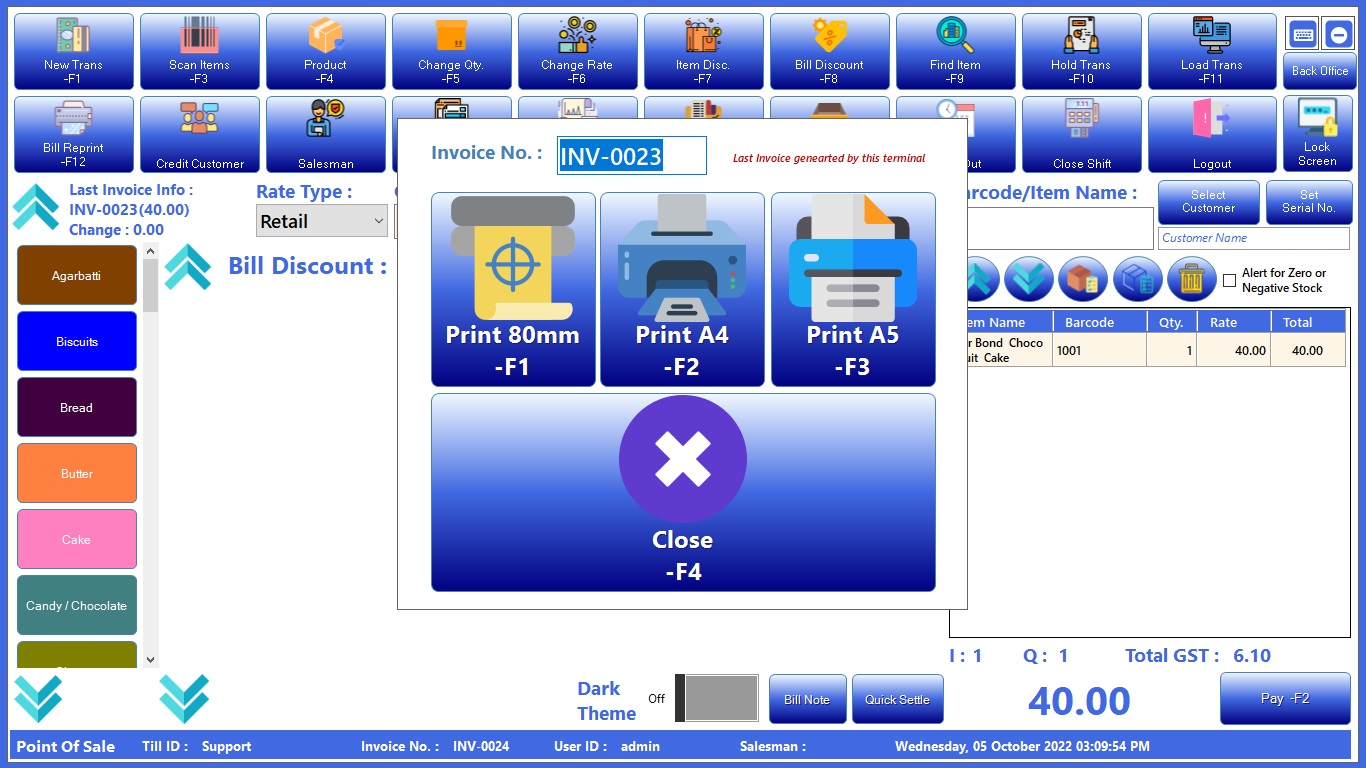Expand the Last Invoice Info up-chevron

(36, 207)
